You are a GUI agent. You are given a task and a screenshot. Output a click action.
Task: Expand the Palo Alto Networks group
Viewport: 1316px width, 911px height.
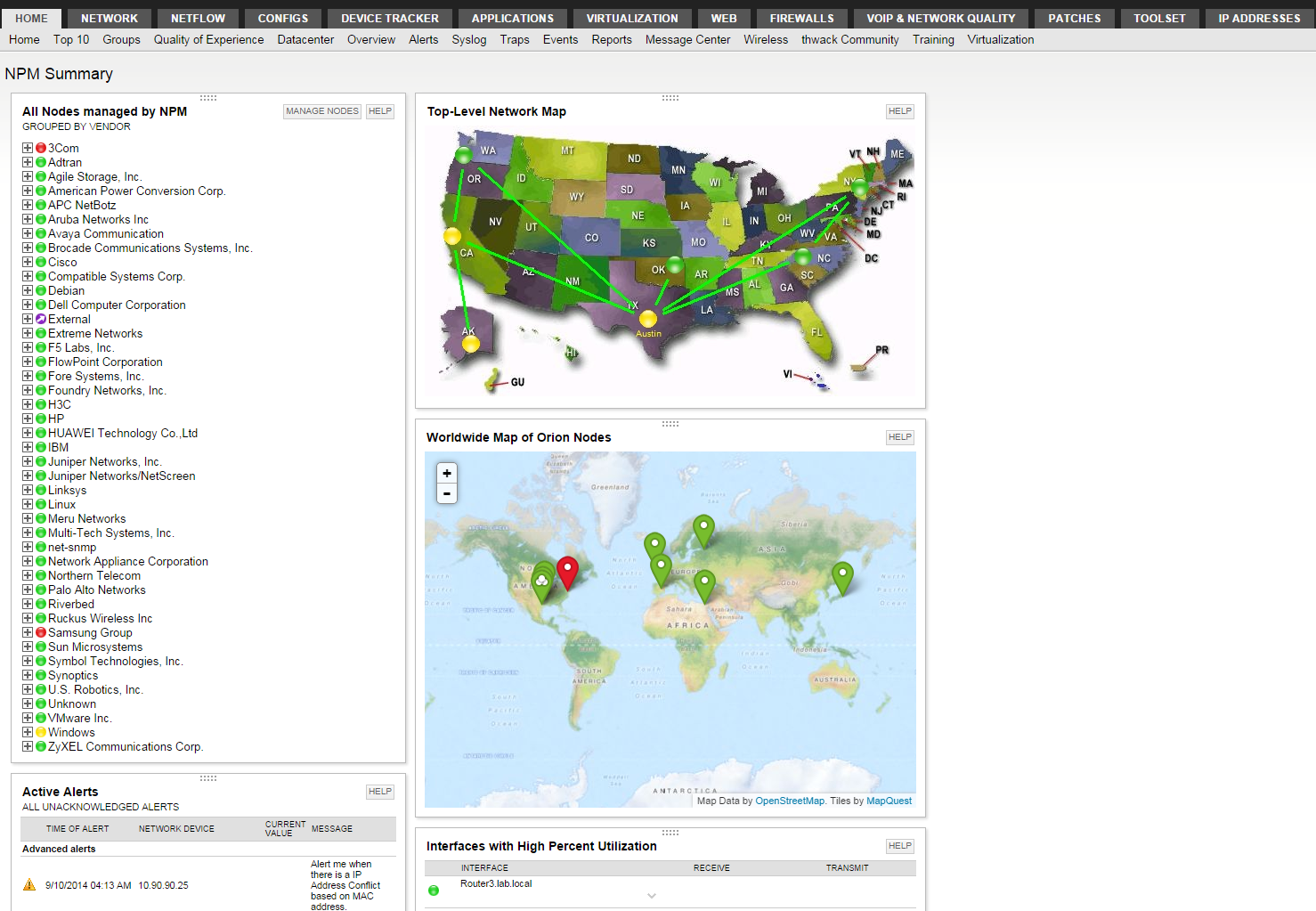pos(28,590)
